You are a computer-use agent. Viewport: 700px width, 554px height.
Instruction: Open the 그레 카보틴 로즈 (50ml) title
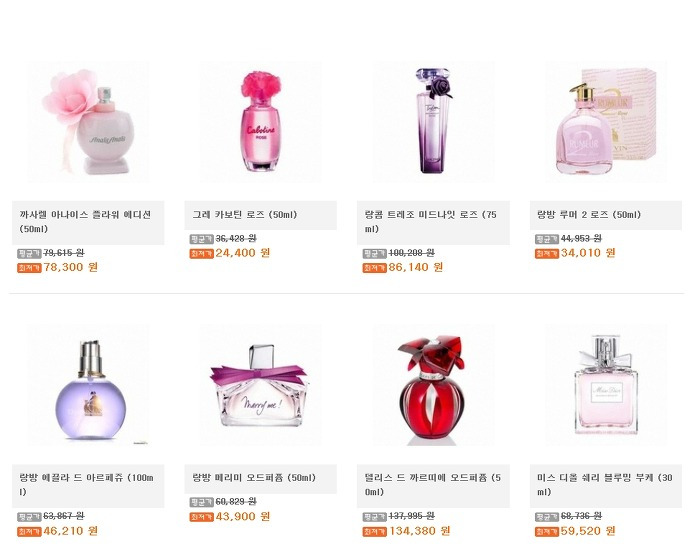point(245,215)
